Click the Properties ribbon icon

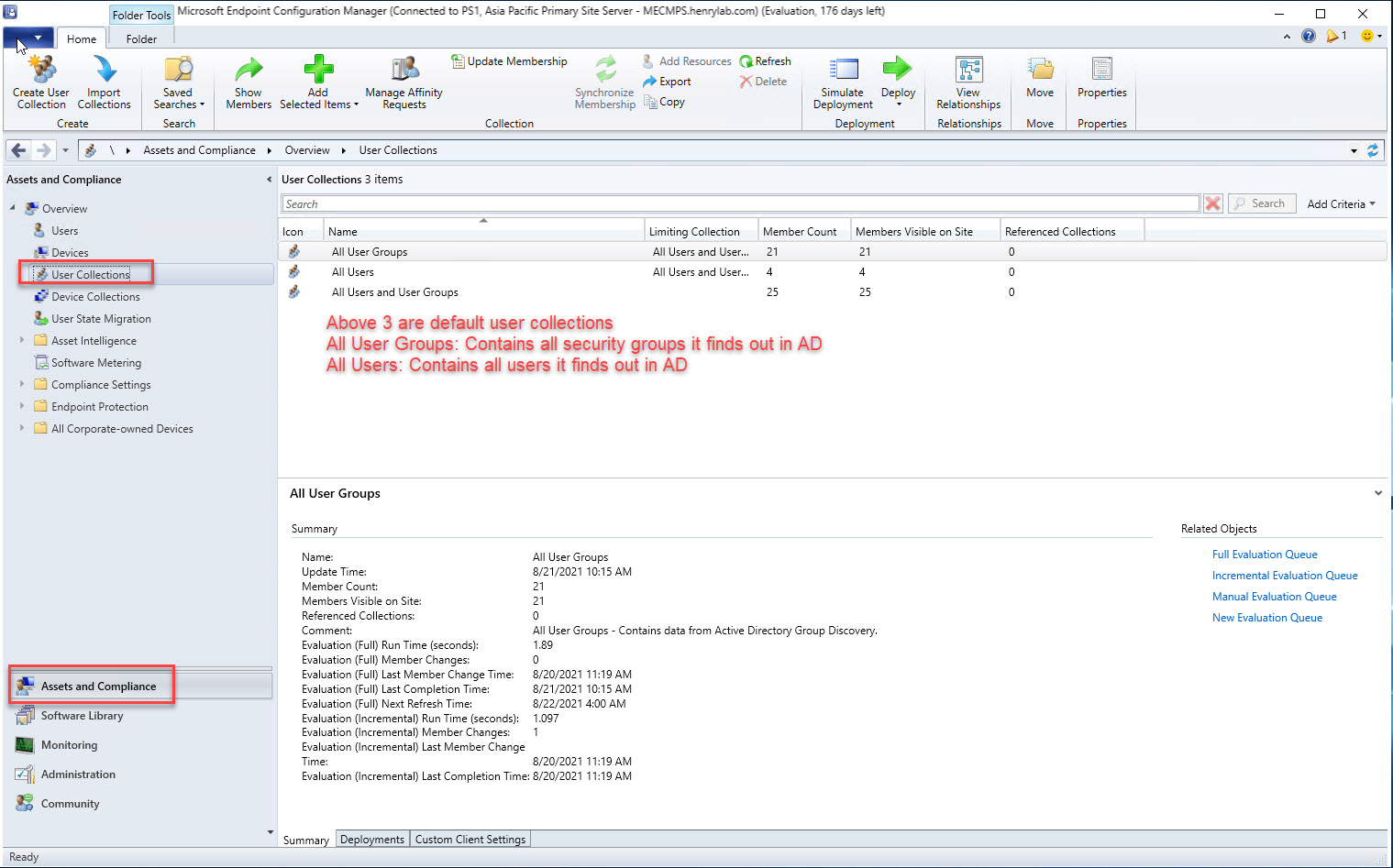pos(1101,71)
